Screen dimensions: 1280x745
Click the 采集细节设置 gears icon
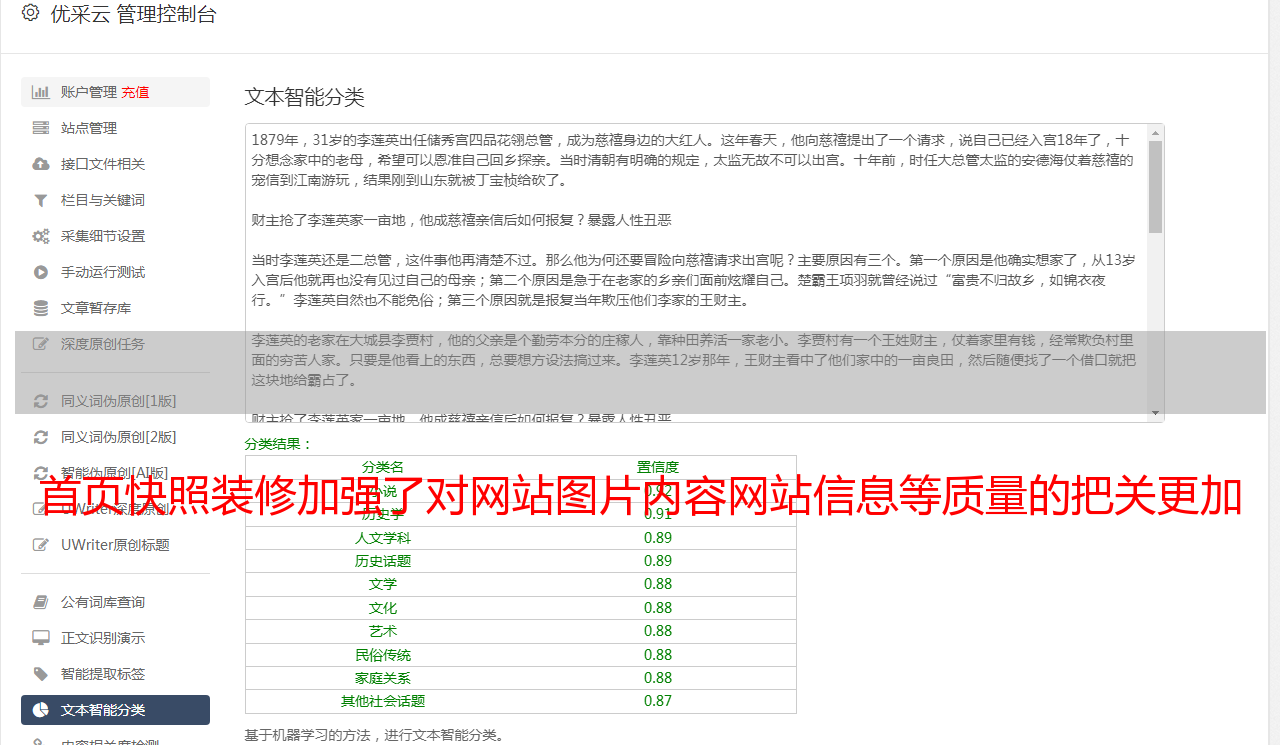(x=41, y=236)
